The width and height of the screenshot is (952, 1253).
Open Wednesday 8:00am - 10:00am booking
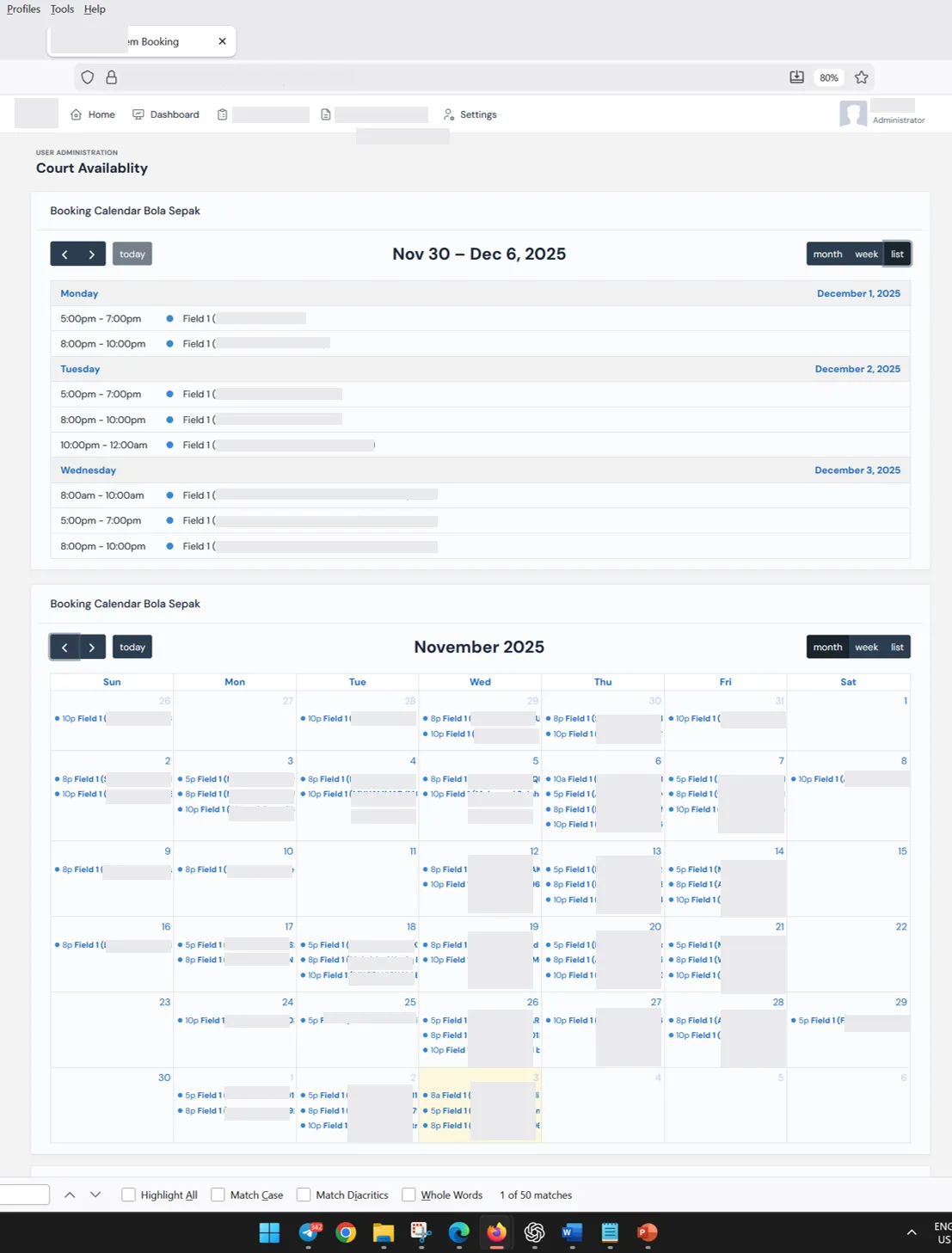pos(480,495)
